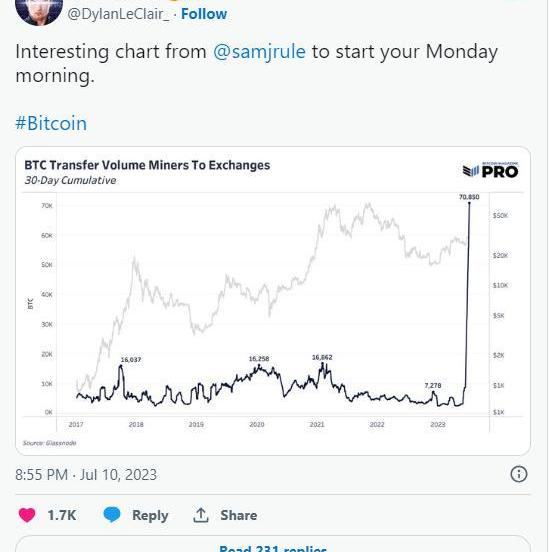The height and width of the screenshot is (552, 549).
Task: Open the @samjrule mention link
Action: [x=260, y=51]
